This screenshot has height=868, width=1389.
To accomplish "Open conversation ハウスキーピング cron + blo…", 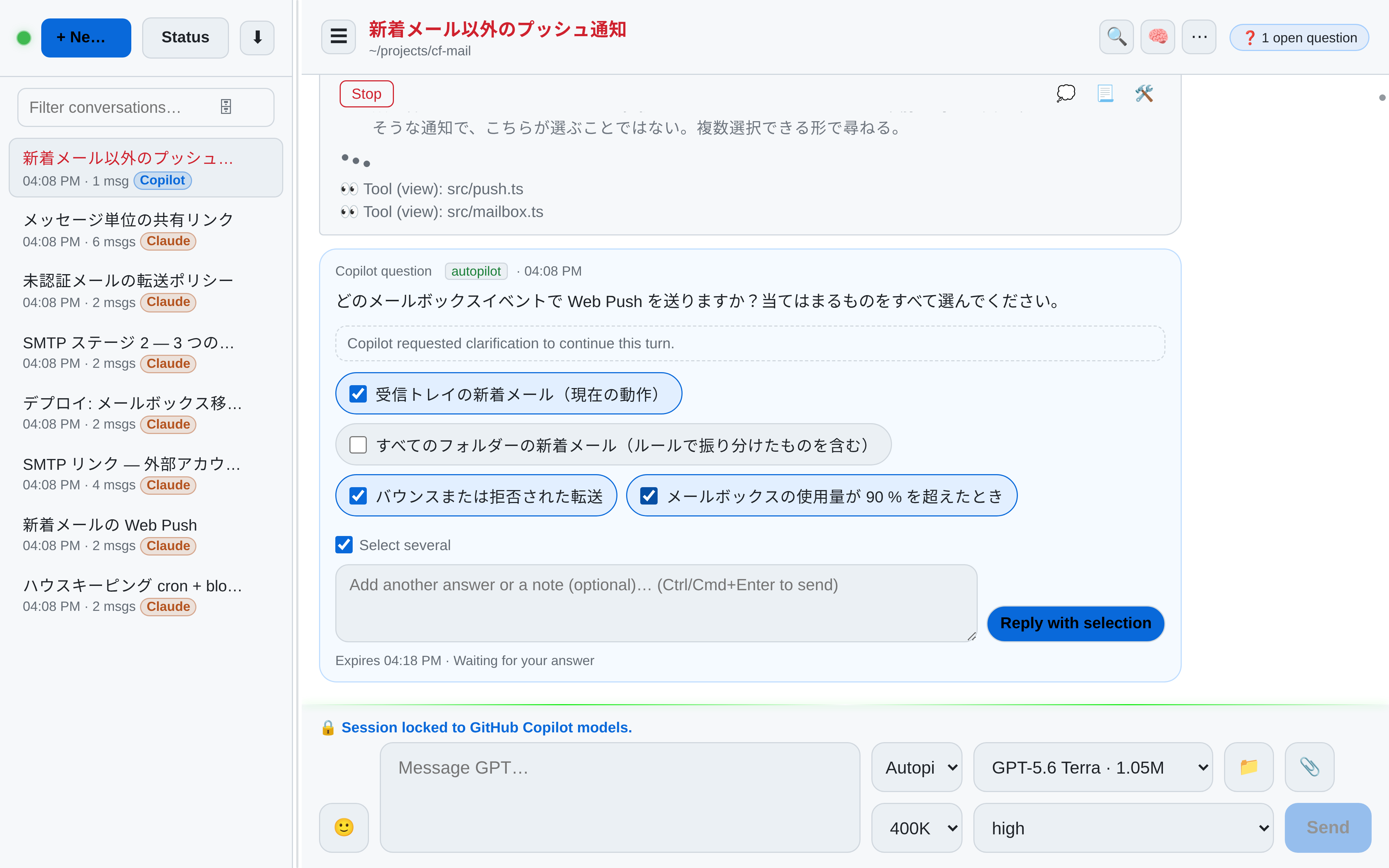I will pos(146,595).
